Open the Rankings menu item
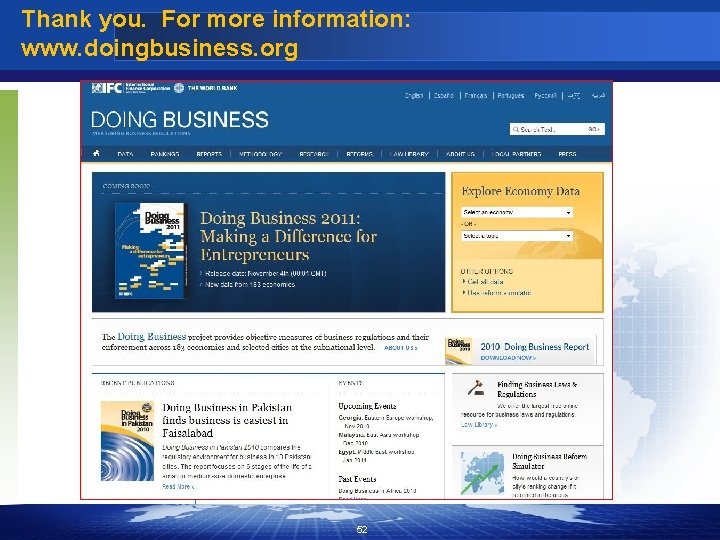720x540 pixels. point(165,154)
